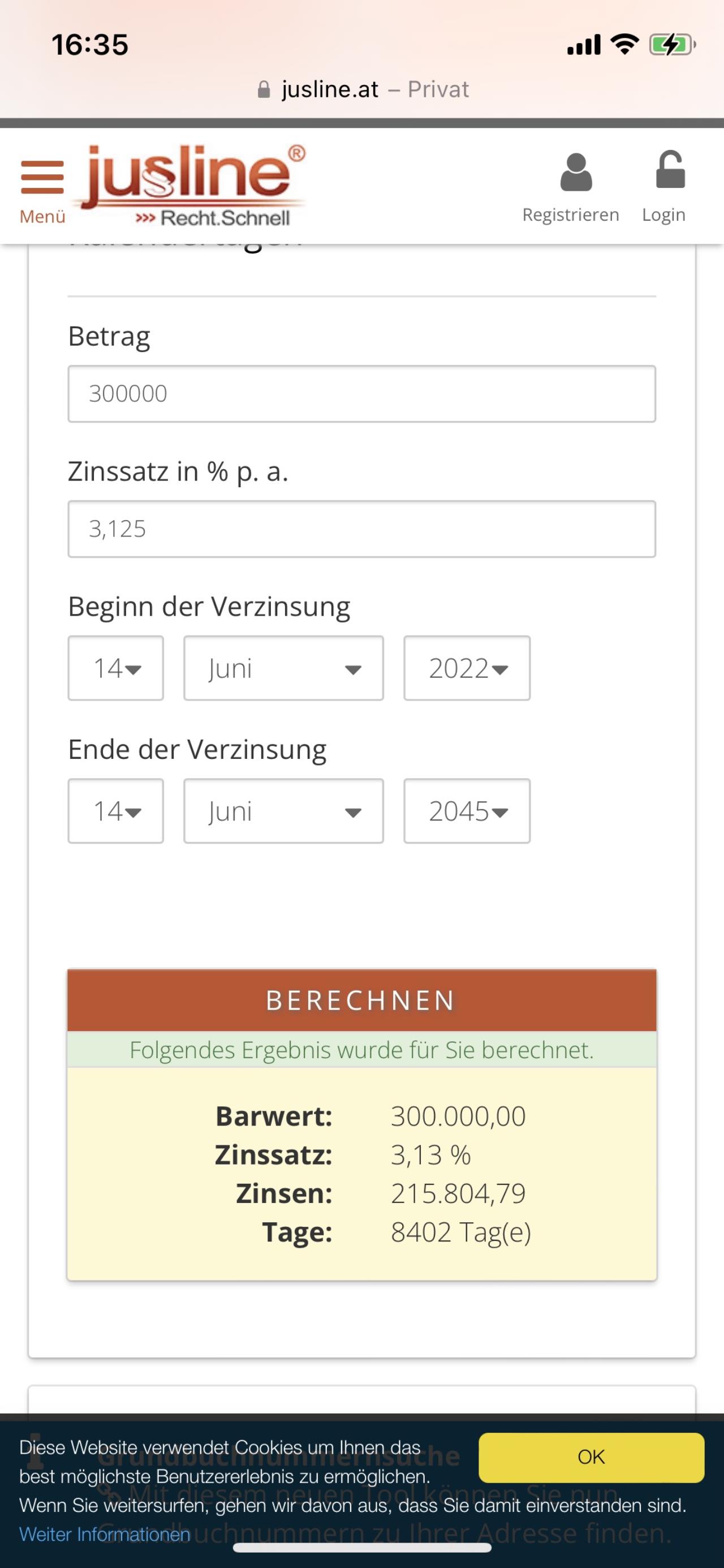Accept cookies with the OK button

[592, 1457]
